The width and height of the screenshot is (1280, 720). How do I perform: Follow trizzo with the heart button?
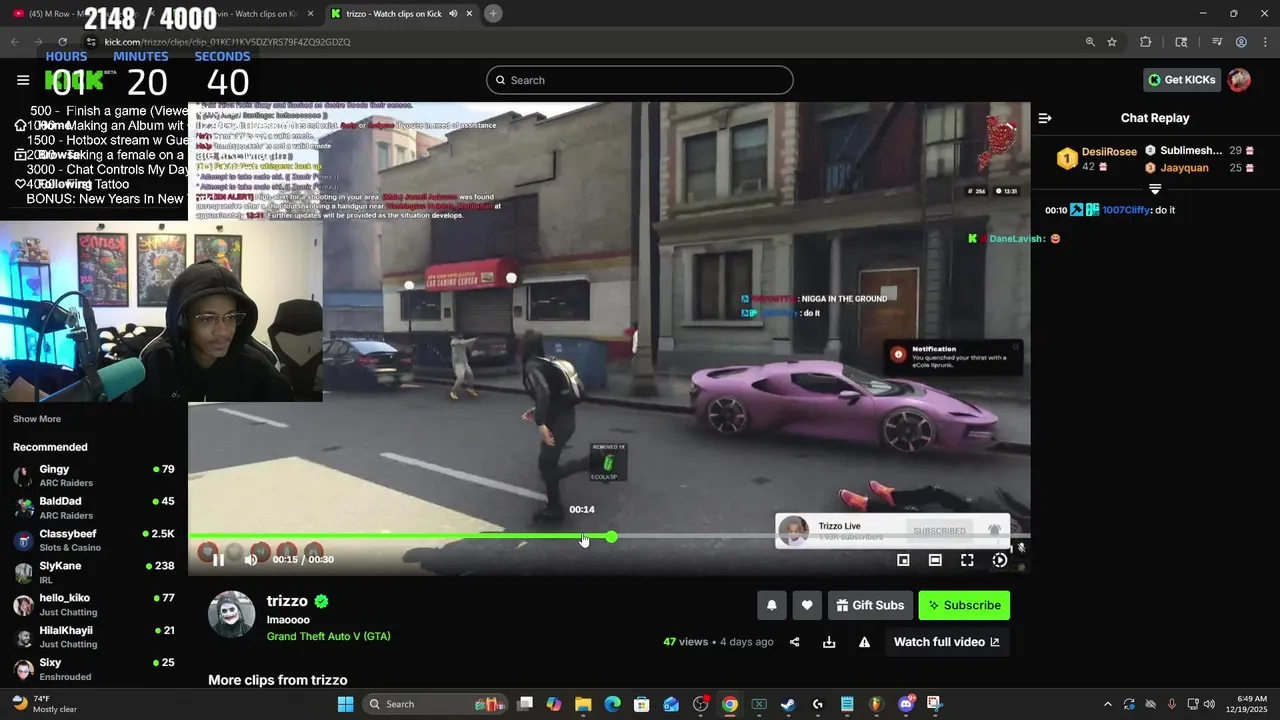[807, 605]
